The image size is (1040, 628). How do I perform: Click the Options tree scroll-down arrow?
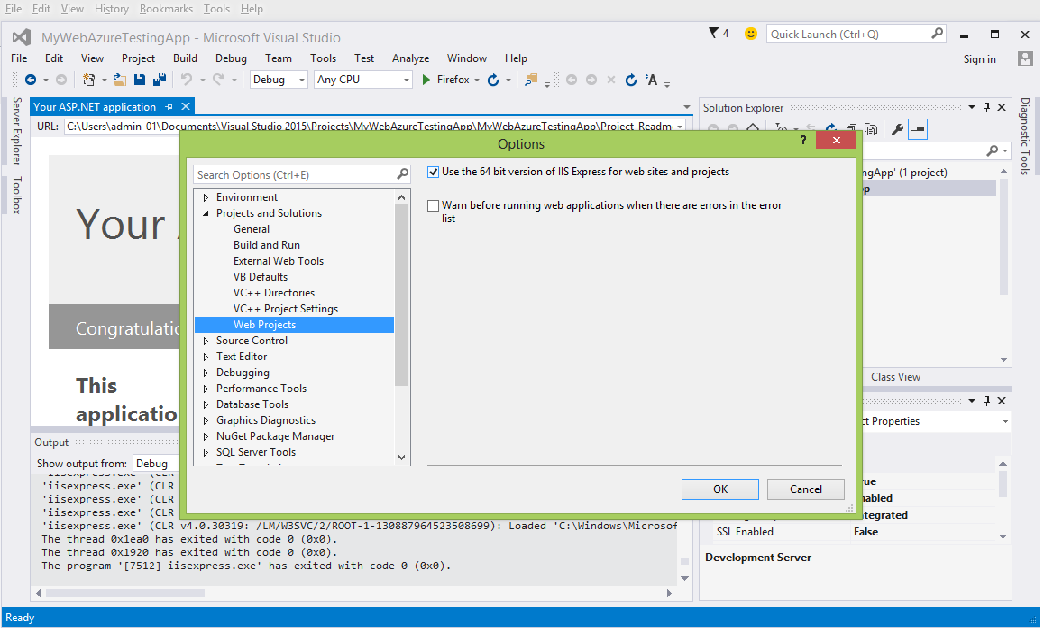[x=401, y=458]
